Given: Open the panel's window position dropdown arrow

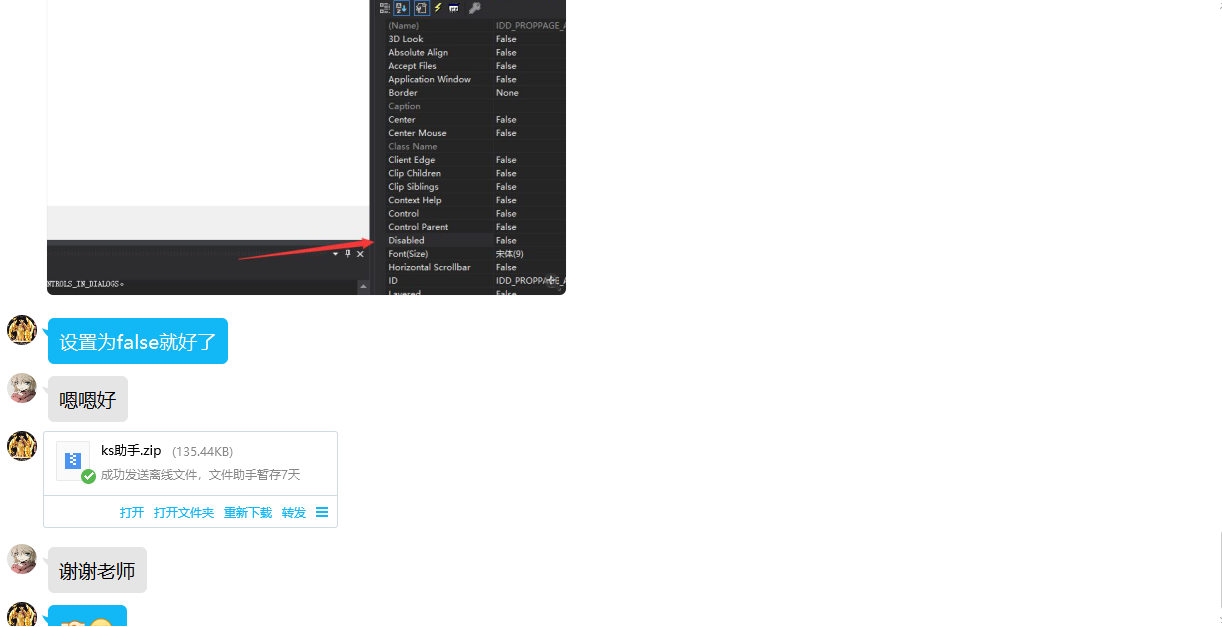Looking at the screenshot, I should (x=336, y=254).
